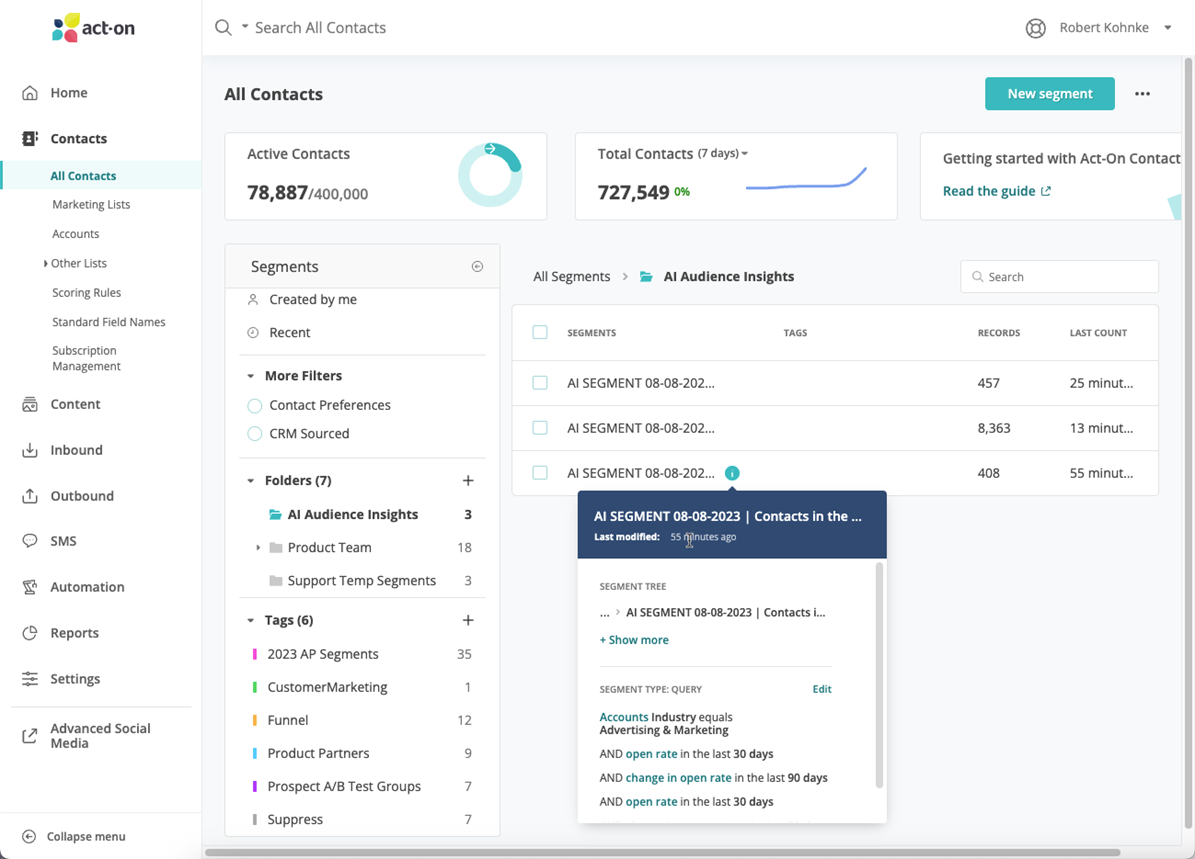Tick the select-all segments header checkbox
This screenshot has width=1195, height=859.
(x=540, y=332)
